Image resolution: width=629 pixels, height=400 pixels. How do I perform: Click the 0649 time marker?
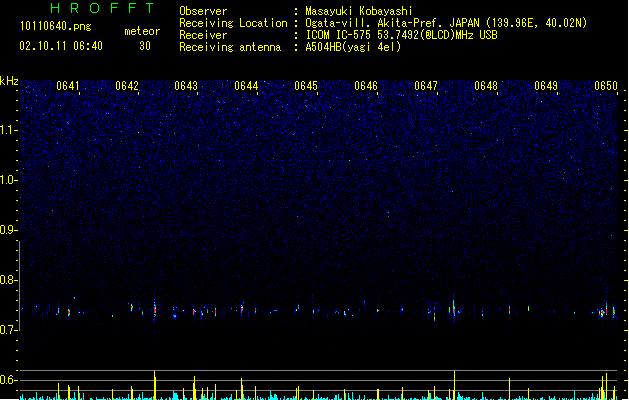point(546,86)
